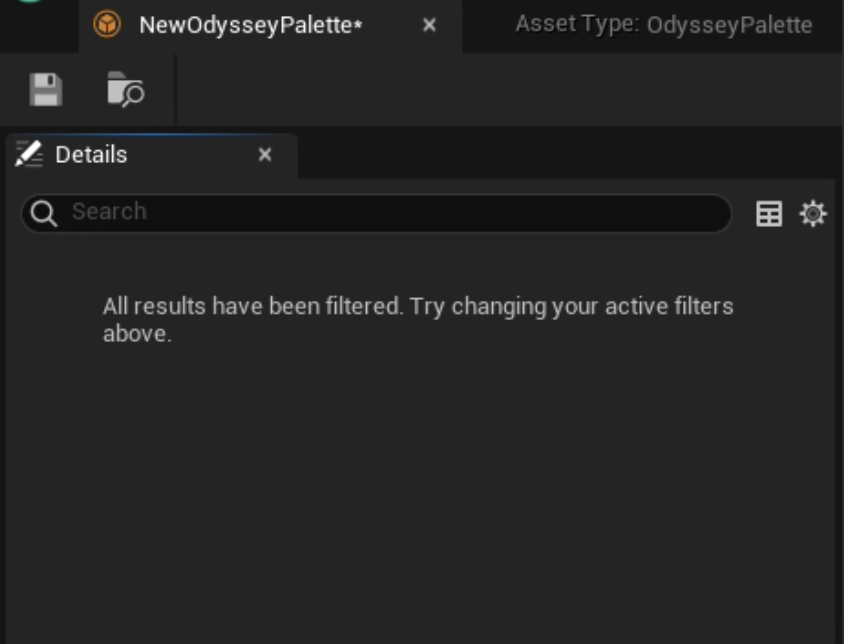The width and height of the screenshot is (844, 644).
Task: Close the NewOdysseyPalette* tab
Action: (429, 25)
